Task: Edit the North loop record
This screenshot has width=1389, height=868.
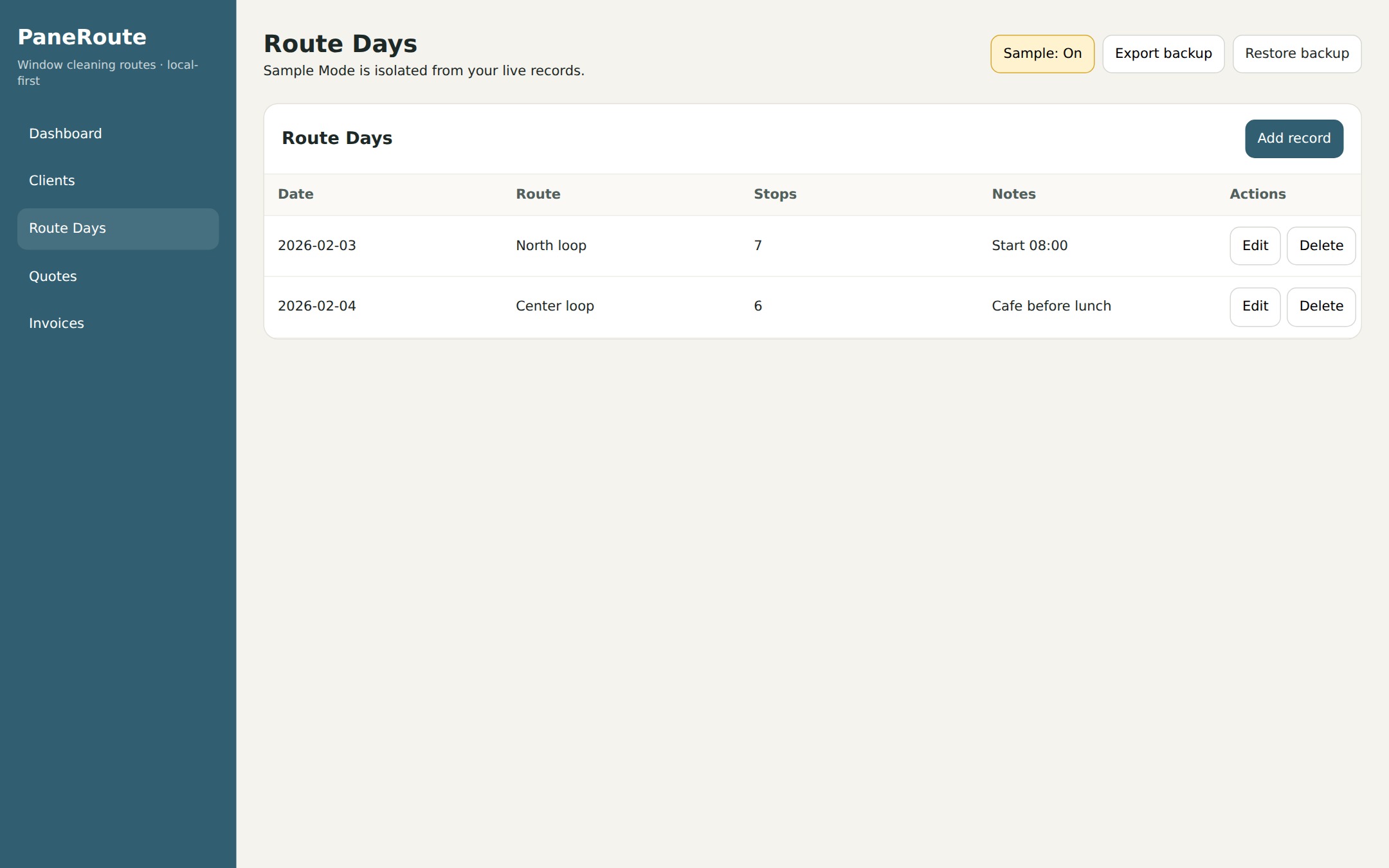Action: 1255,246
